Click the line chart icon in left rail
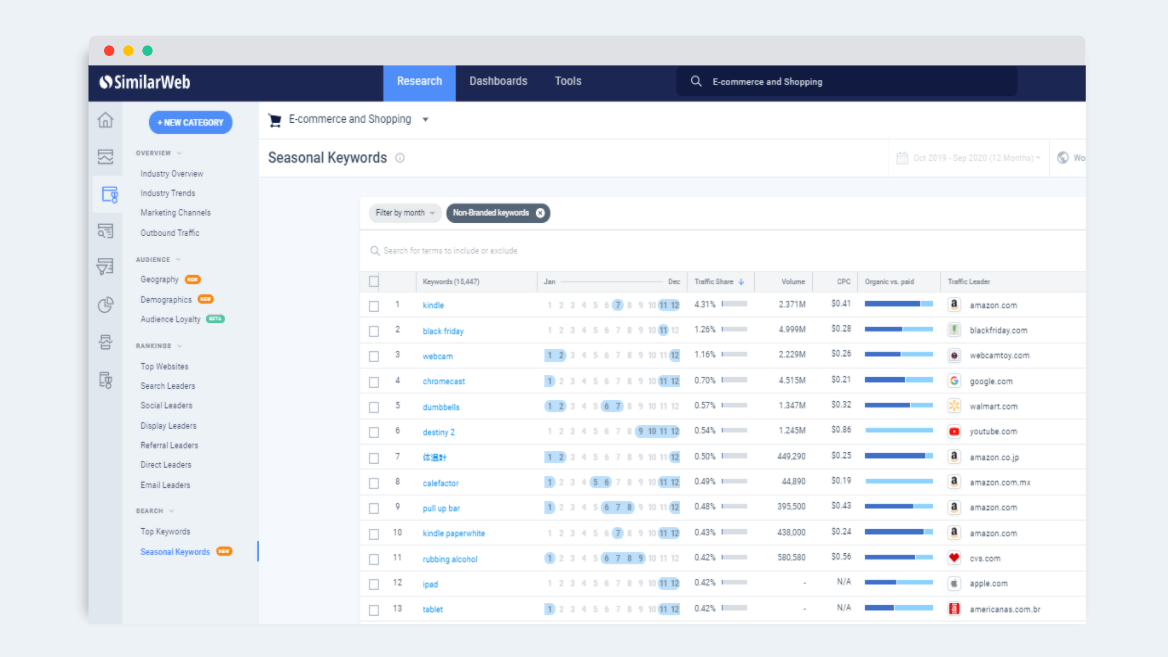 105,156
